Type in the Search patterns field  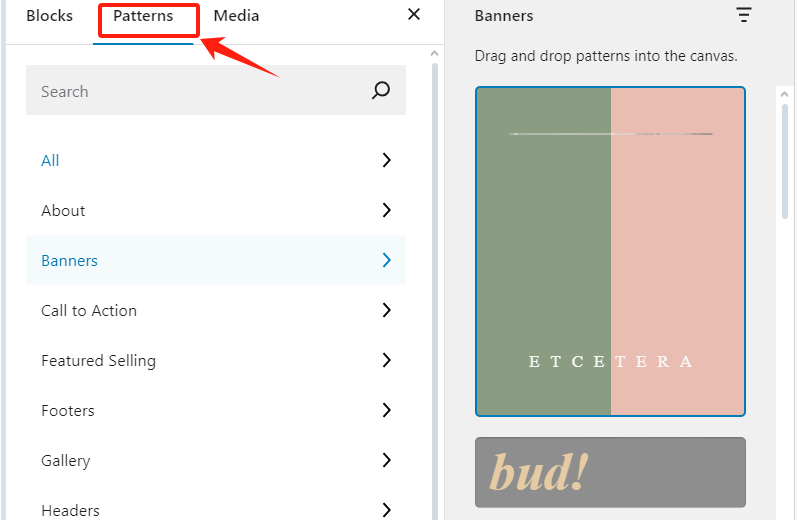point(200,91)
